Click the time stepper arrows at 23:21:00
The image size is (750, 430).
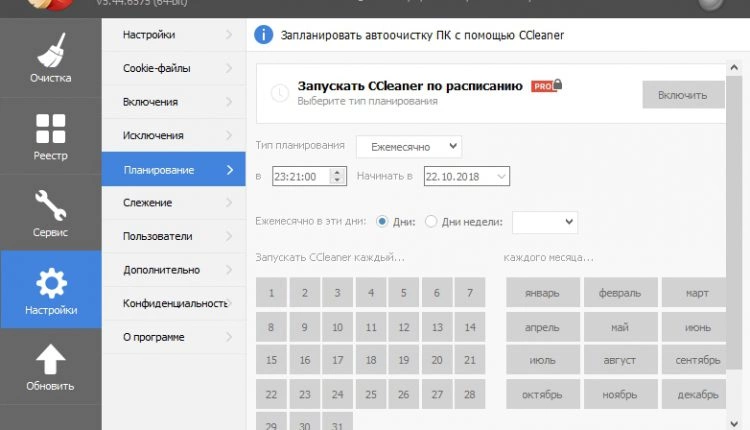pos(338,176)
